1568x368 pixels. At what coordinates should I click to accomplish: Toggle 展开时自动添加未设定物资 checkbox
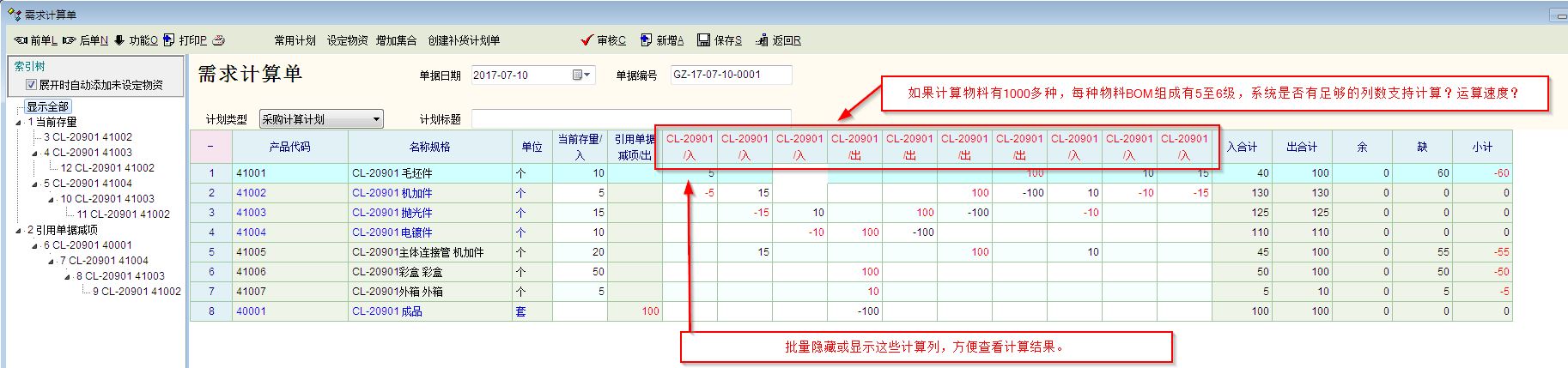tap(32, 85)
